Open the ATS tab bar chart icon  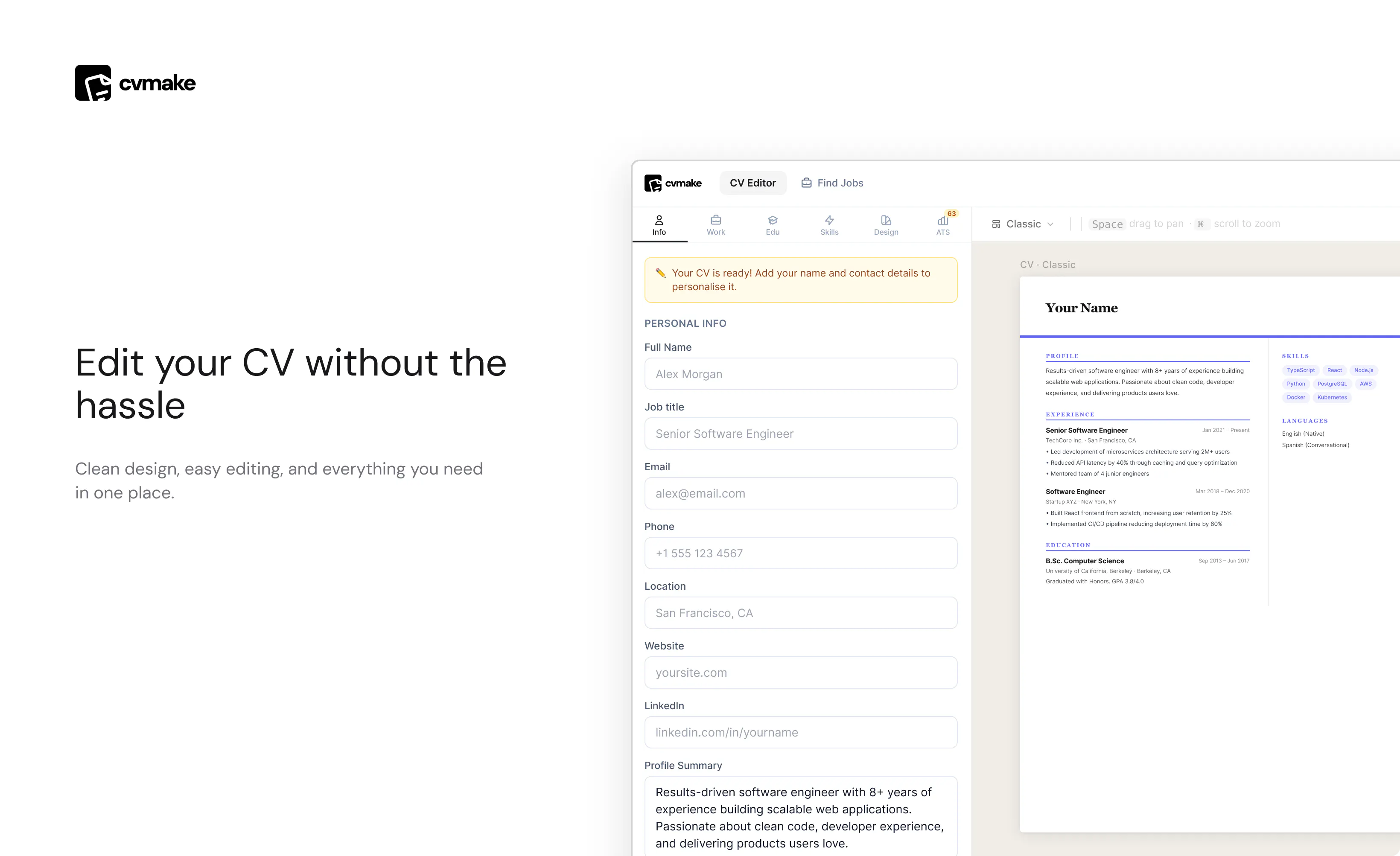pos(942,220)
